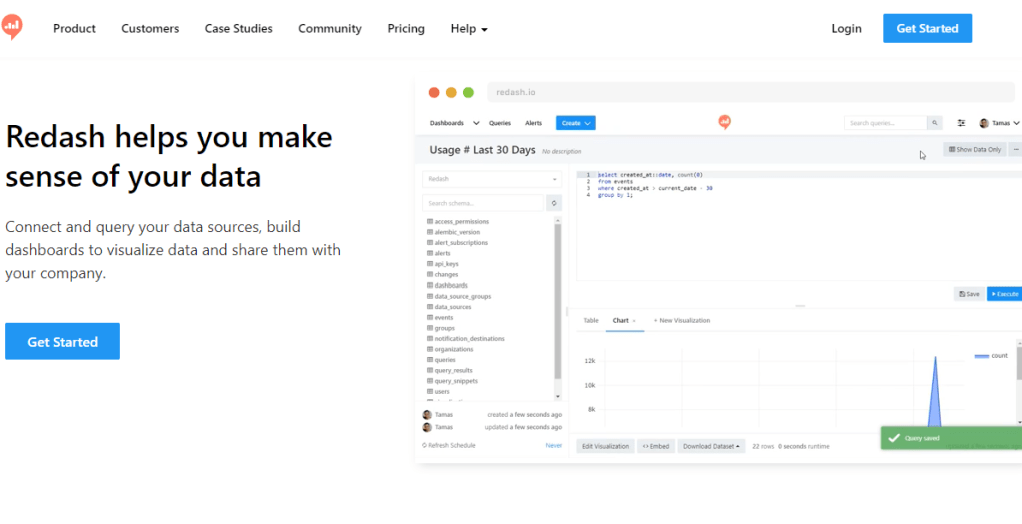1022x524 pixels.
Task: Open the Create dropdown button
Action: click(575, 123)
